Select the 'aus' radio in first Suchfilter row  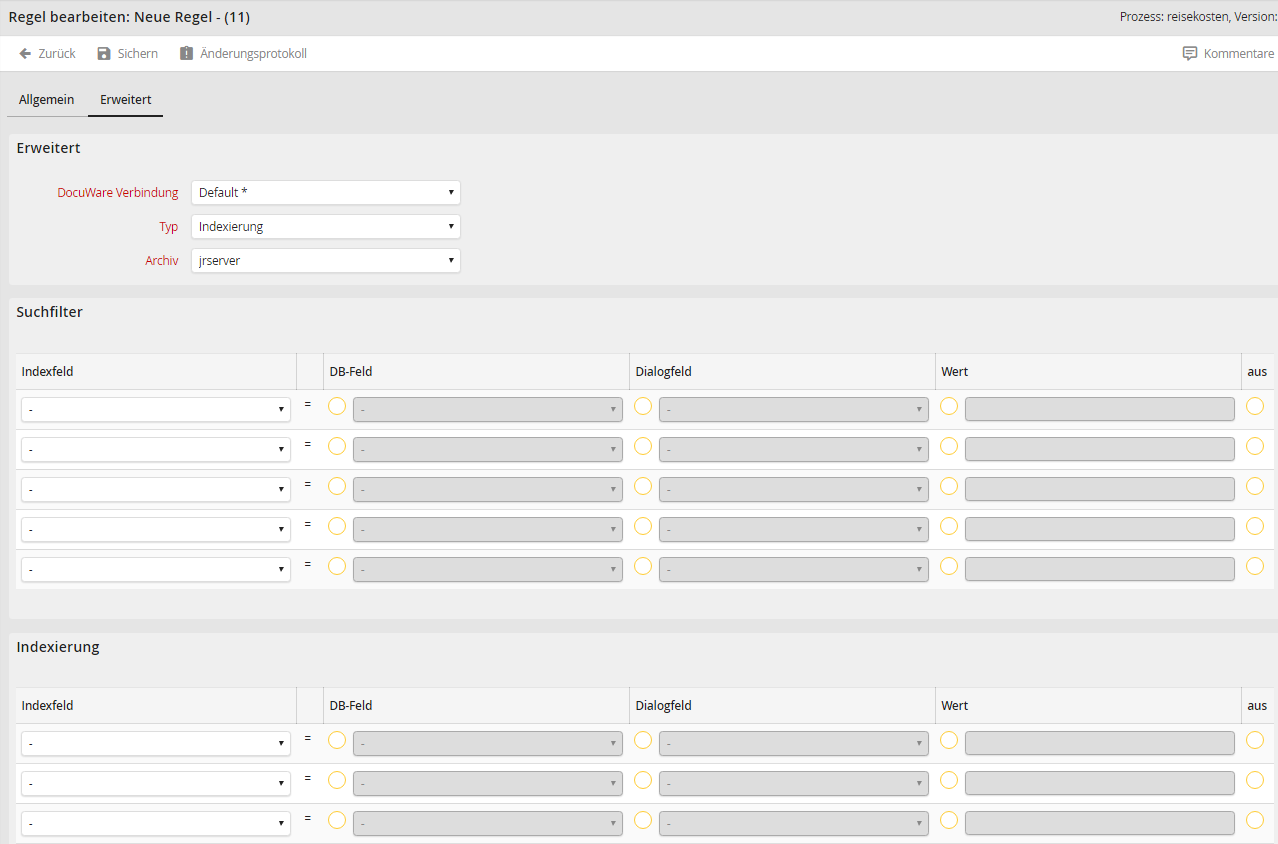(1255, 406)
